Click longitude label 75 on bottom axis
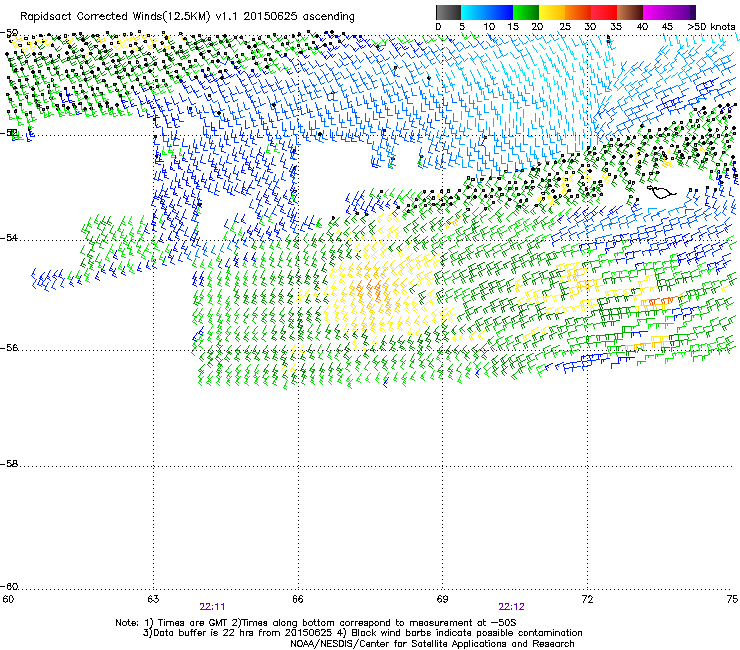 pyautogui.click(x=732, y=599)
